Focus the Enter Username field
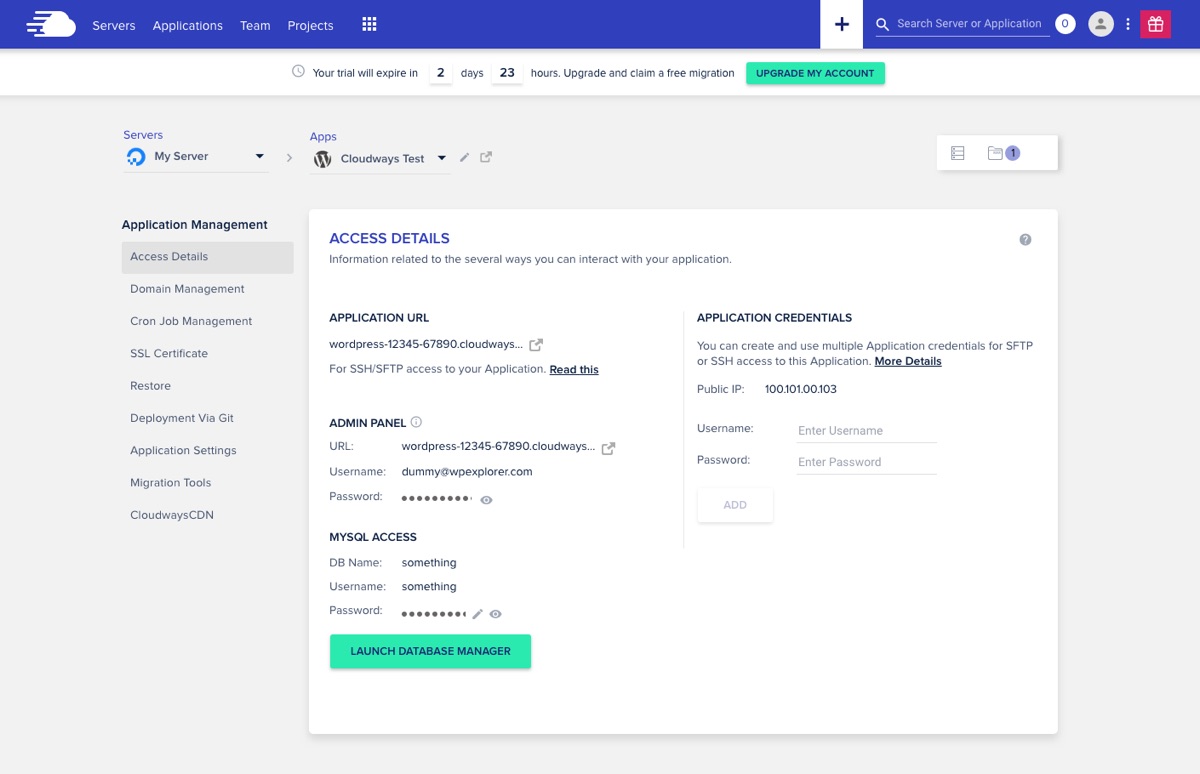Viewport: 1200px width, 774px height. click(866, 431)
